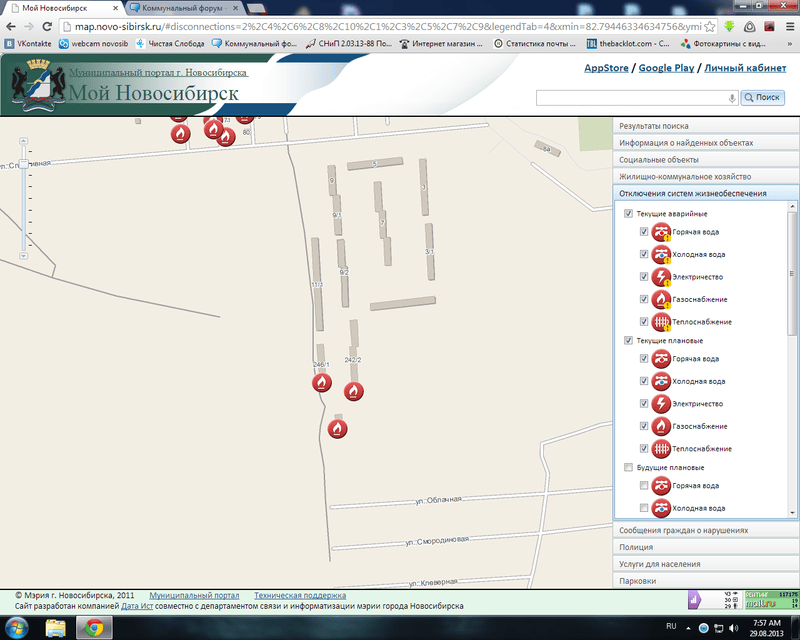This screenshot has height=640, width=800.
Task: Open the AppStore link
Action: point(606,68)
